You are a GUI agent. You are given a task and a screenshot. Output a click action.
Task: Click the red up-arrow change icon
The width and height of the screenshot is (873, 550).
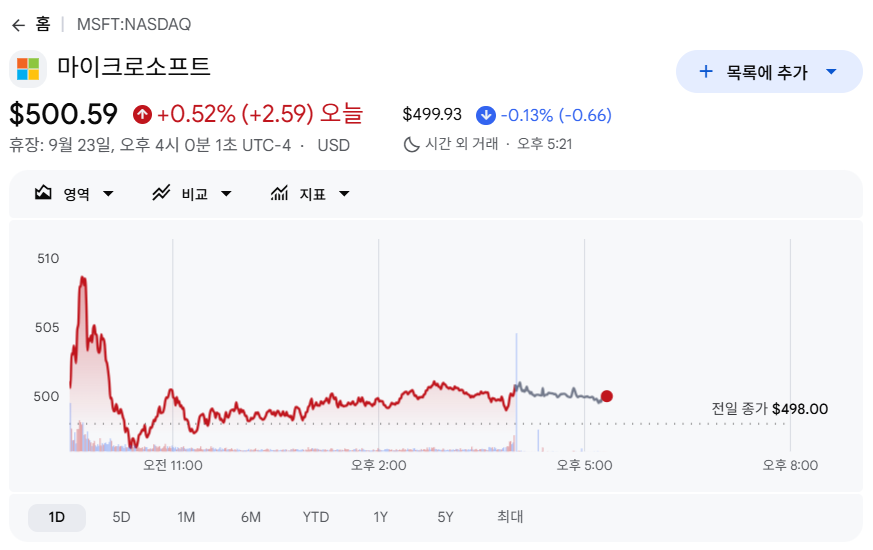pyautogui.click(x=143, y=115)
